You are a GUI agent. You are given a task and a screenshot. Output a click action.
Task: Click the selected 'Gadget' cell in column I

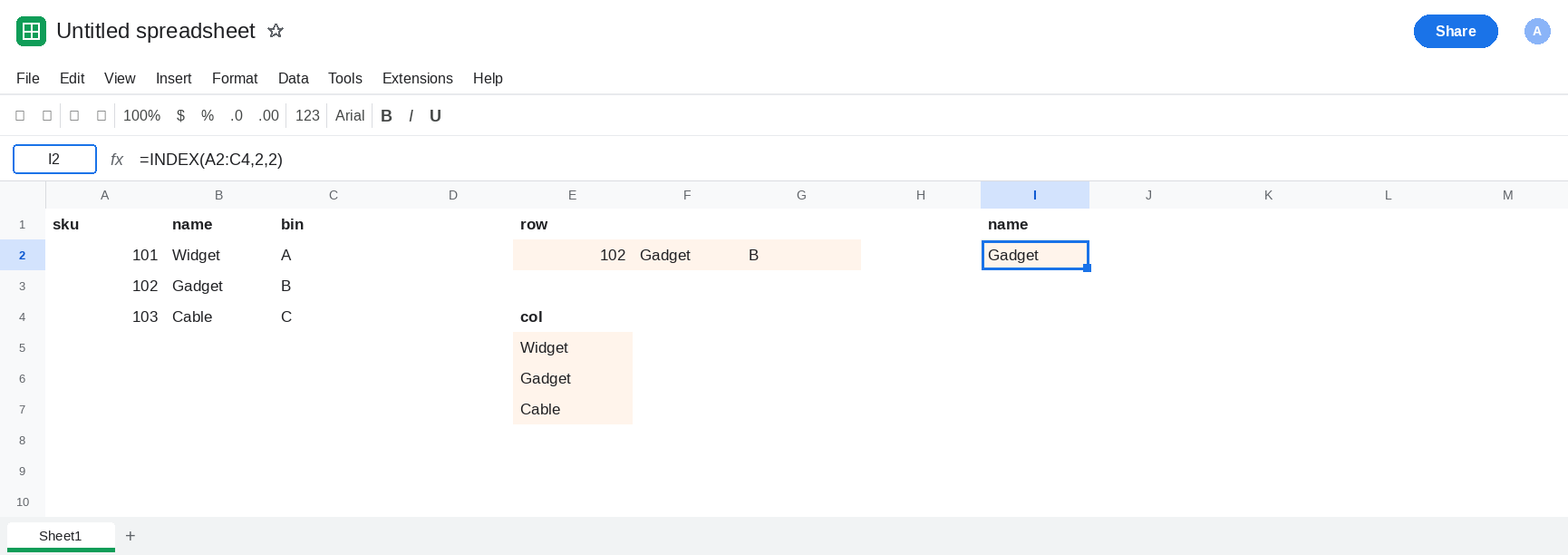pyautogui.click(x=1035, y=255)
